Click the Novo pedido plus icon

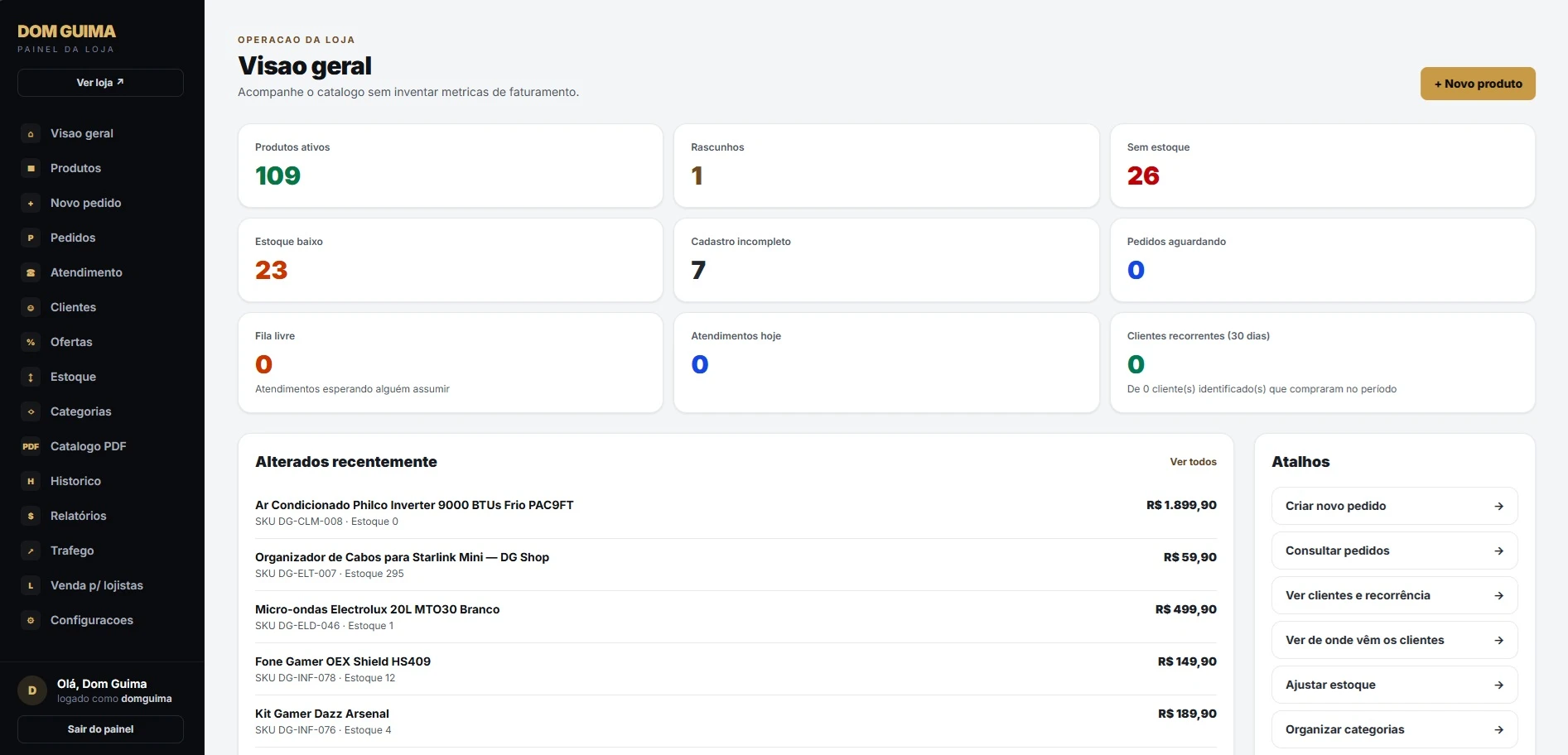tap(31, 203)
